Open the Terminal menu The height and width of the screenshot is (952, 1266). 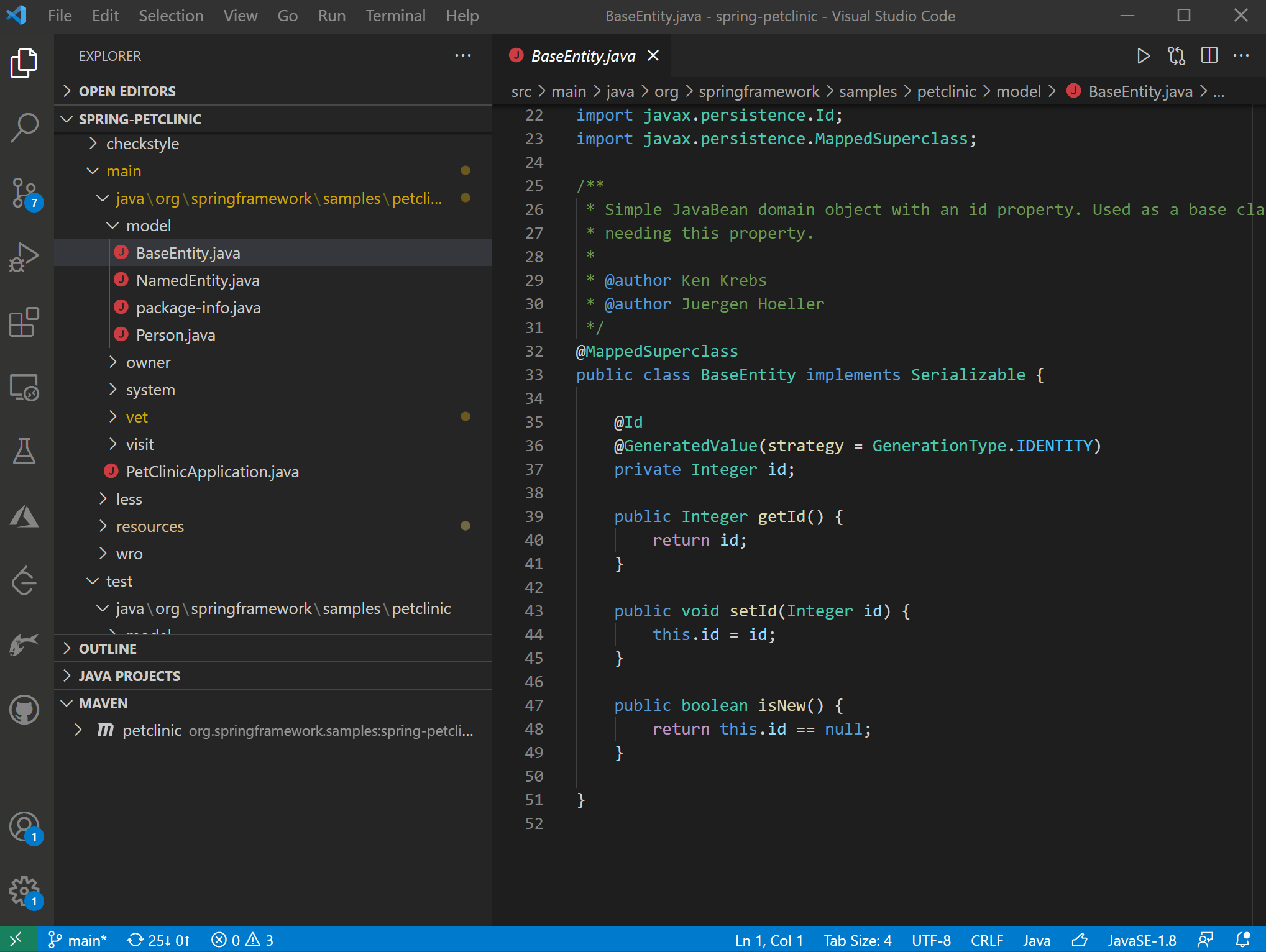tap(395, 16)
